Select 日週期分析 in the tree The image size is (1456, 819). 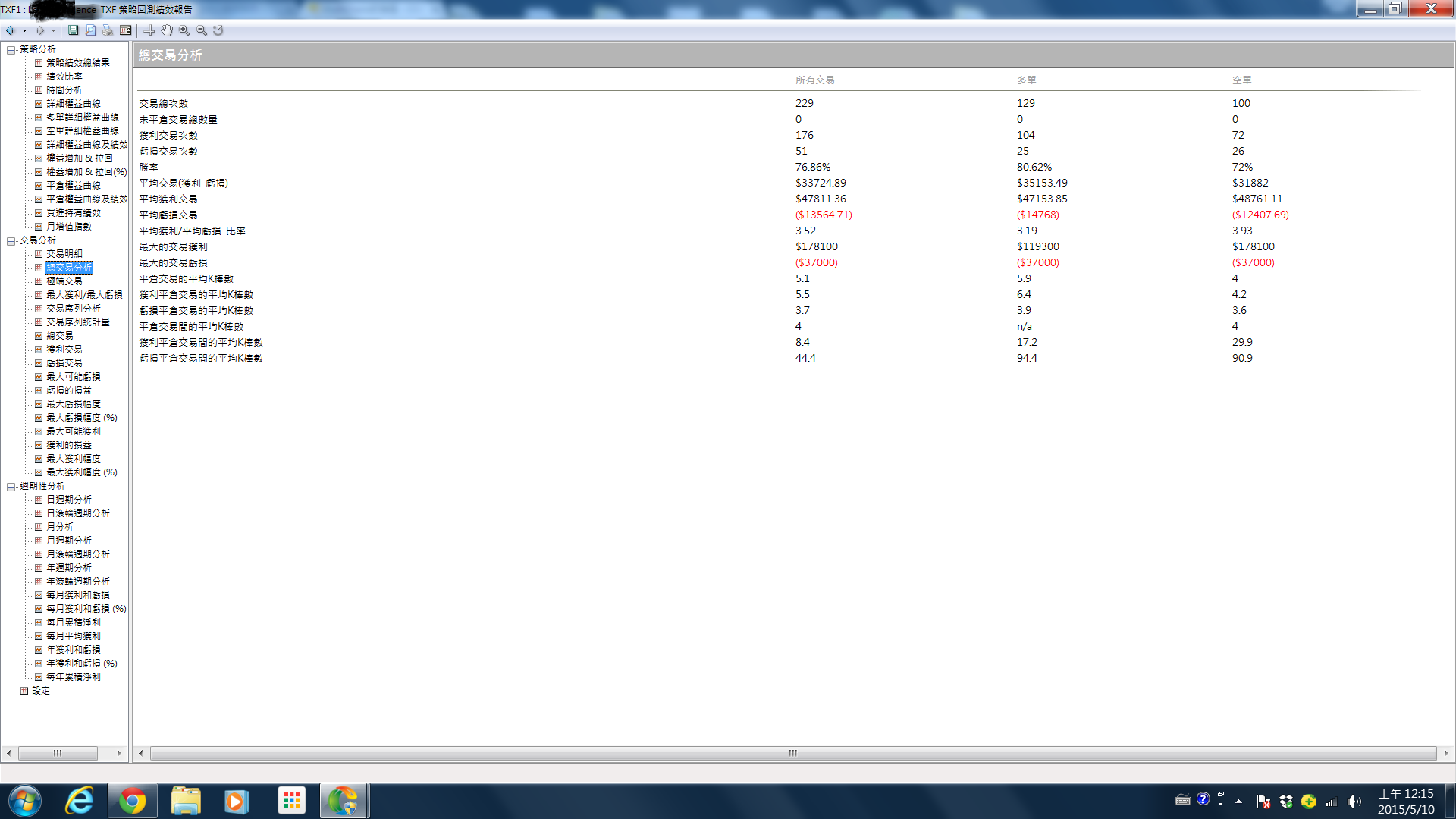(x=68, y=500)
